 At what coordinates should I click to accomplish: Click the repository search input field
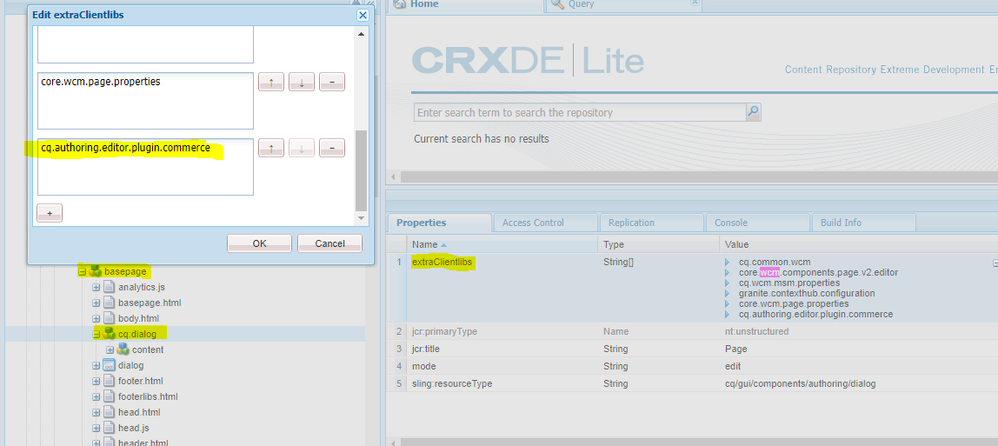click(x=580, y=113)
